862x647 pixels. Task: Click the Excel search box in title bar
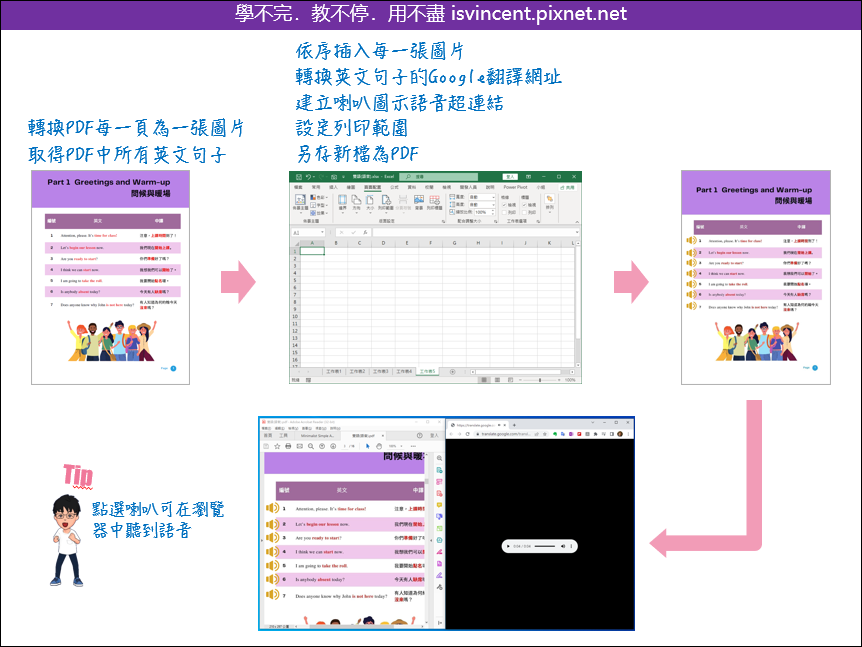pos(438,177)
